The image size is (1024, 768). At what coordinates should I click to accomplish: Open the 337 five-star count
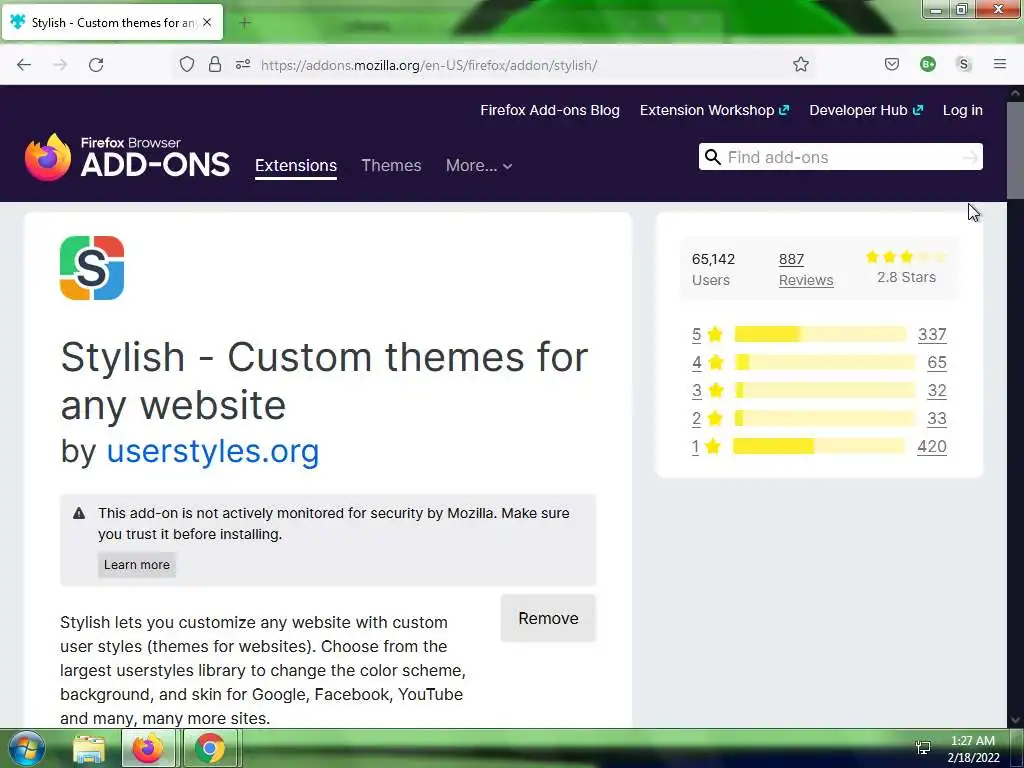932,334
